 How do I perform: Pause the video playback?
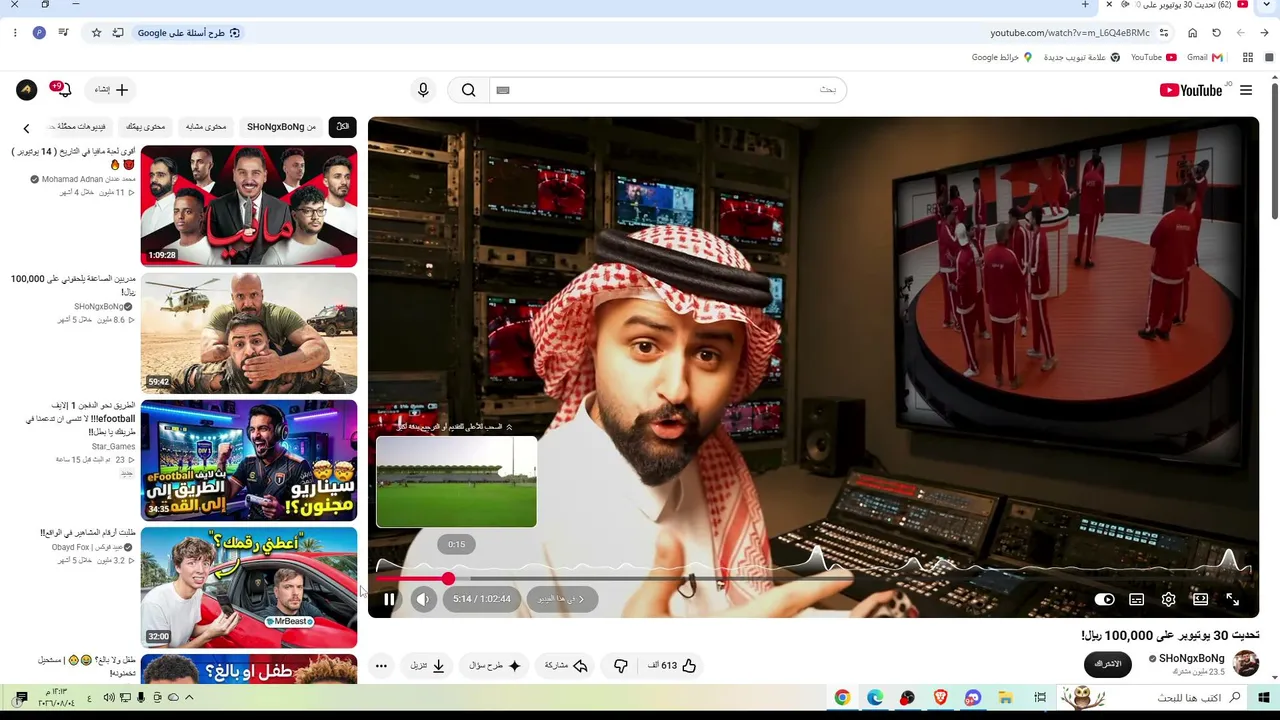[x=389, y=599]
